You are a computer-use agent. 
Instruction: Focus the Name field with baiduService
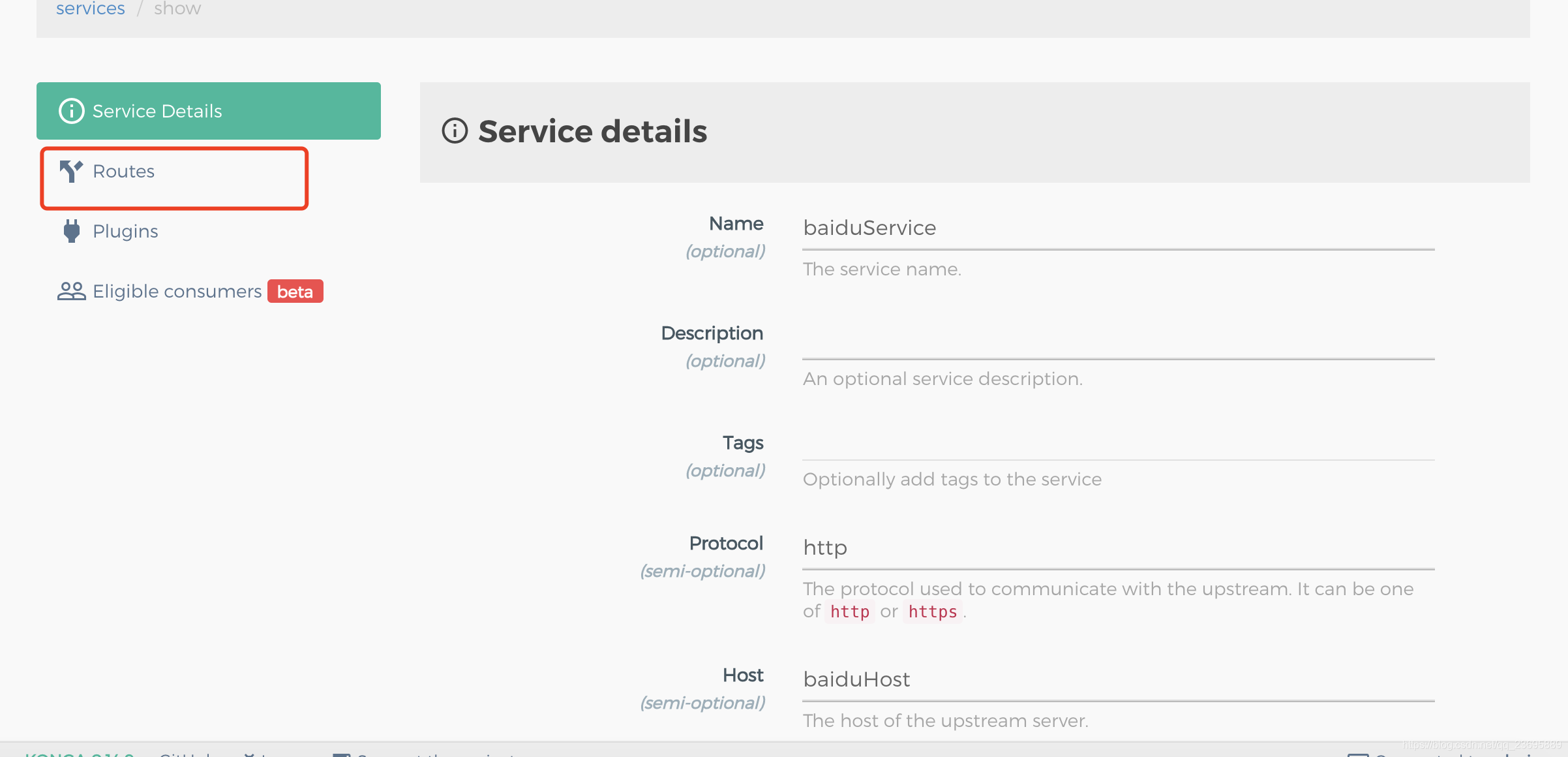coord(1119,228)
